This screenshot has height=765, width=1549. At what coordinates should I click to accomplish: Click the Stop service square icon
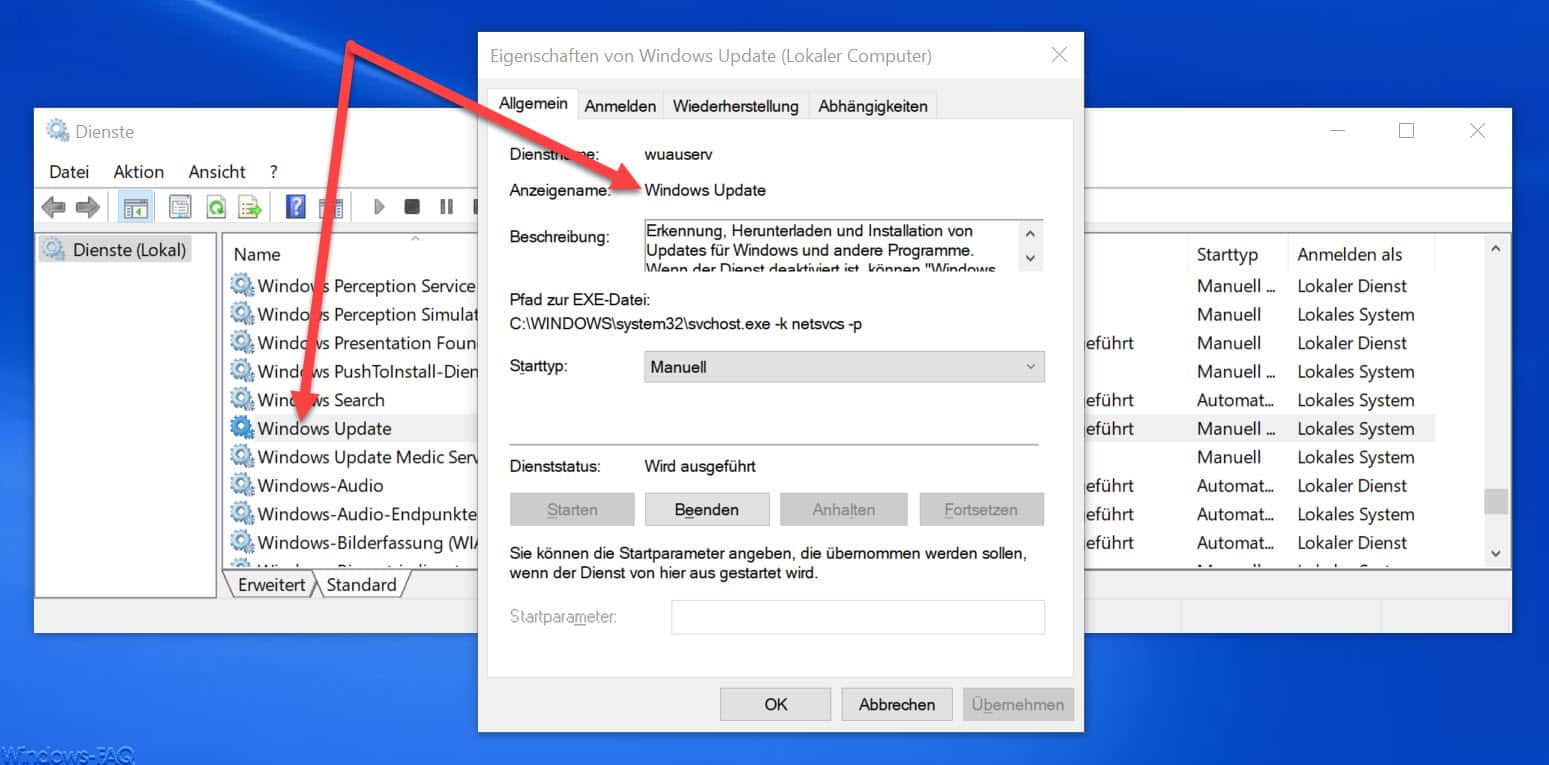412,207
